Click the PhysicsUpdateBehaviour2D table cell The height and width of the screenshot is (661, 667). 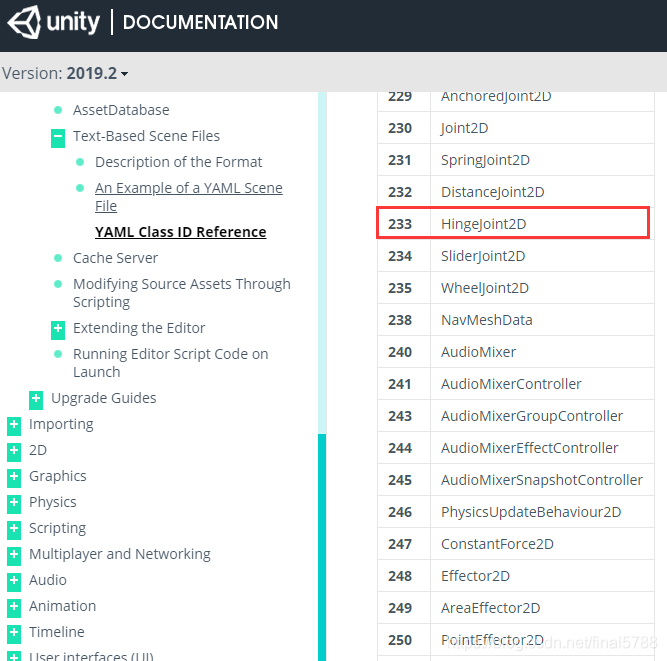click(542, 512)
